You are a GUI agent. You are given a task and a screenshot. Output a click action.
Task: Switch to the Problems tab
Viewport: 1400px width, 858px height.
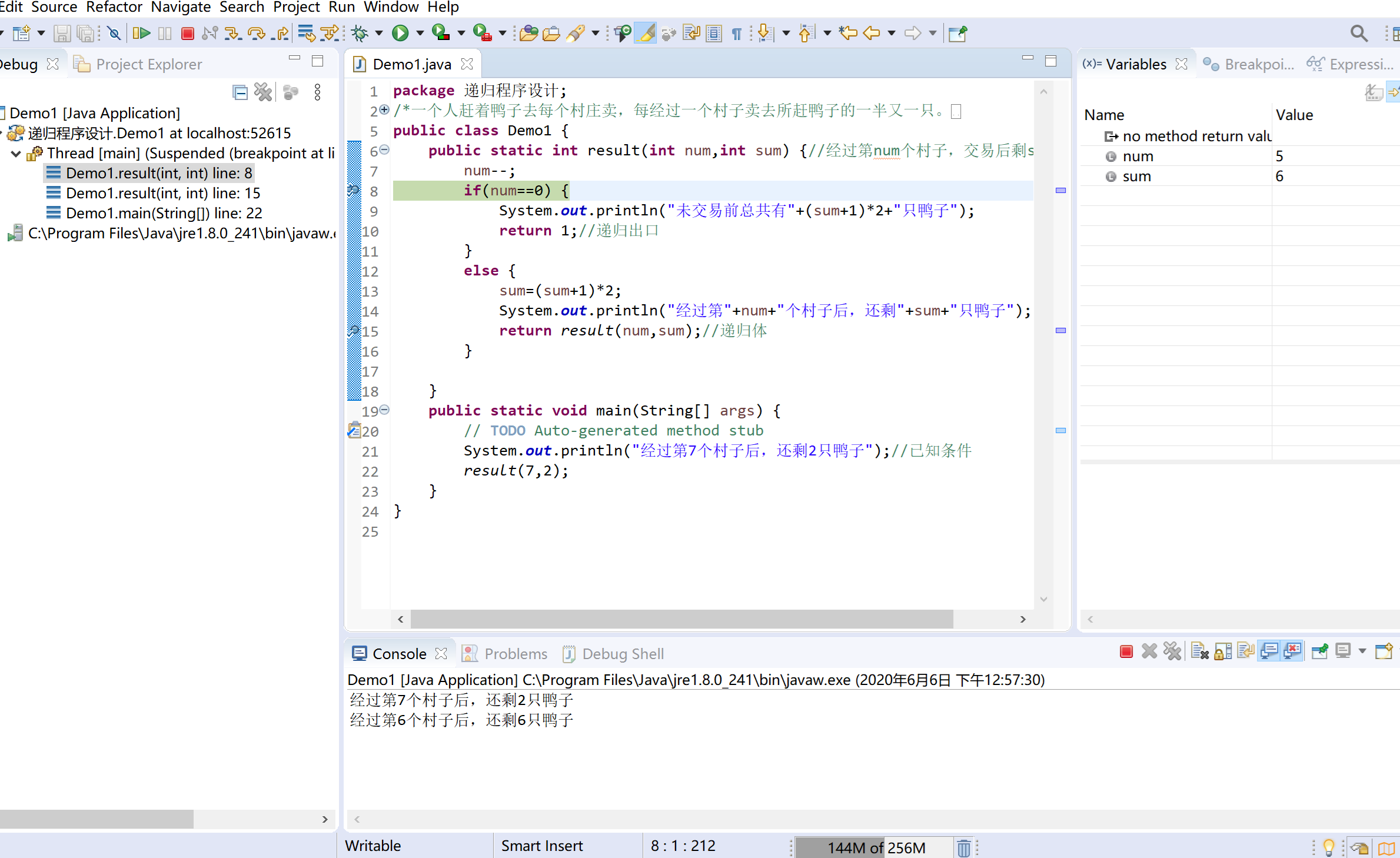pos(505,654)
